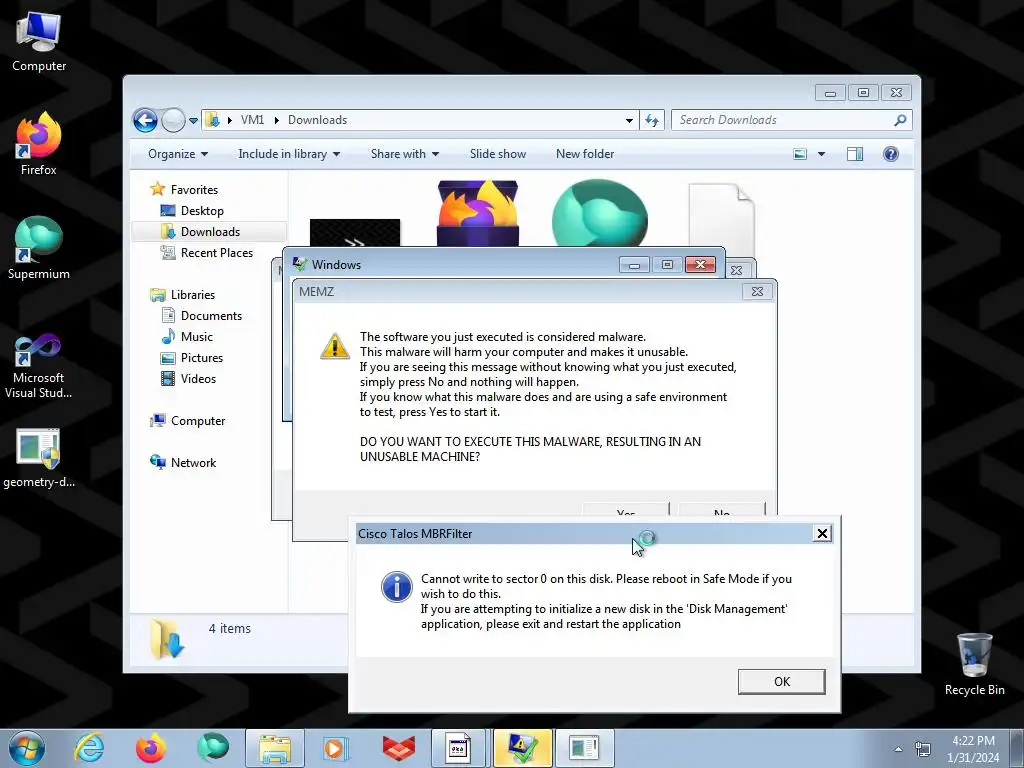Open the Firefox desktop shortcut
The image size is (1024, 768).
pyautogui.click(x=39, y=144)
